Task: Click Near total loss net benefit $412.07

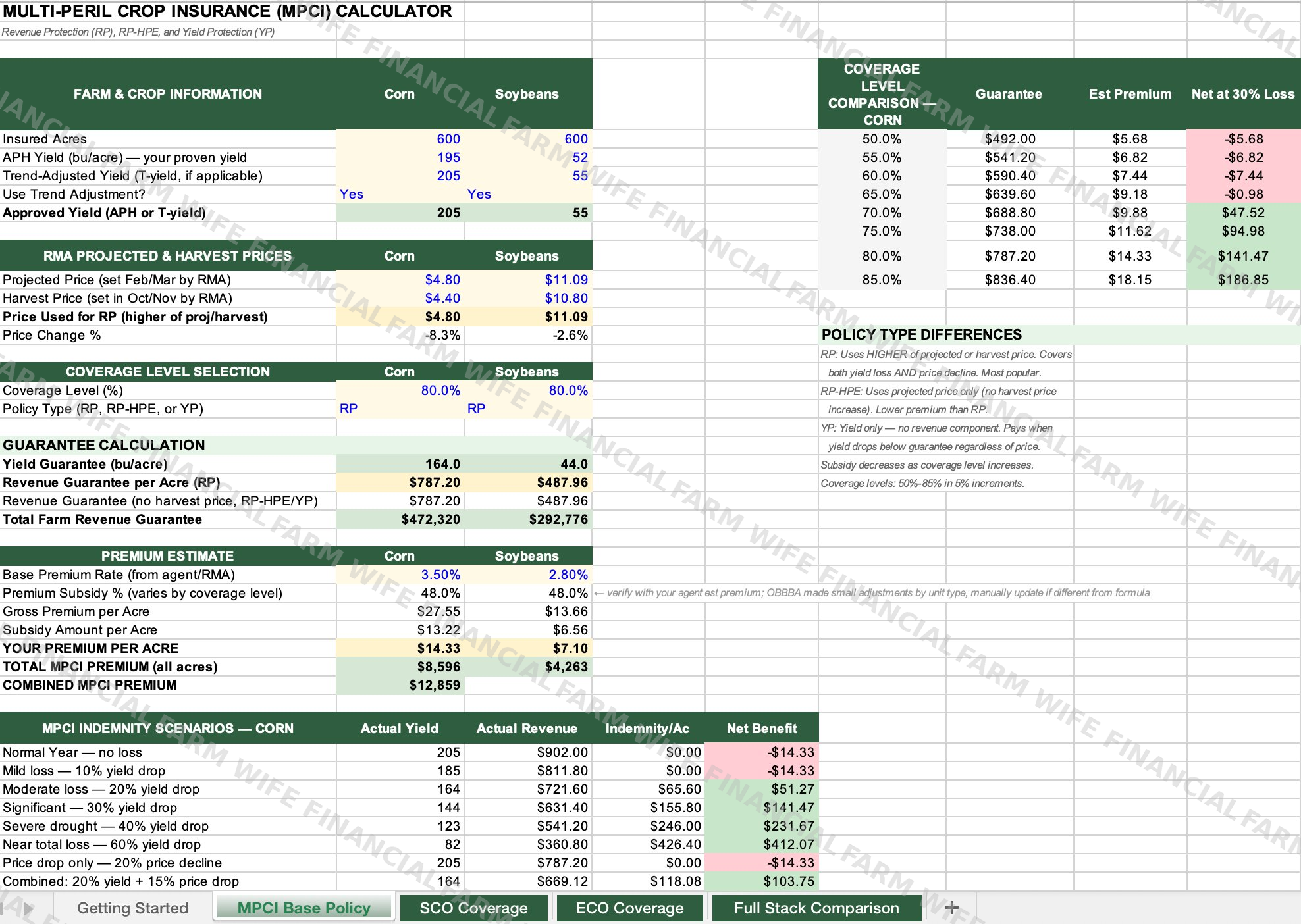Action: pos(762,844)
